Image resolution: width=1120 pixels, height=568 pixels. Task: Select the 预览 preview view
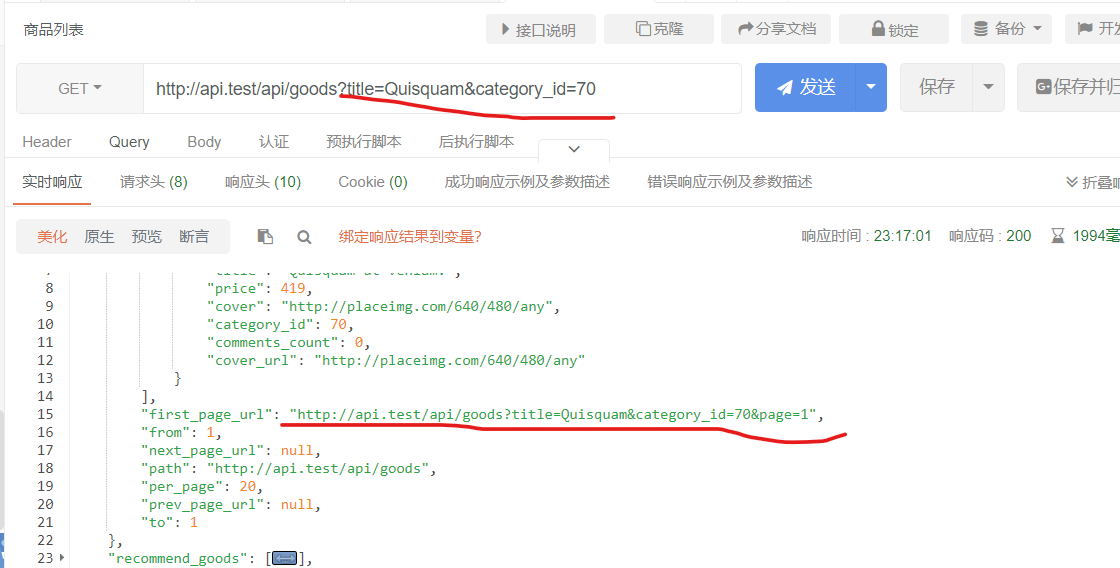click(x=146, y=236)
